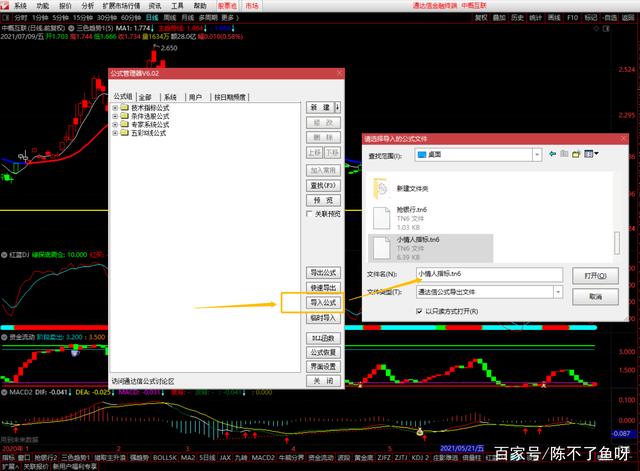Switch to 按日期频度 tab
640x471 pixels.
pyautogui.click(x=230, y=97)
